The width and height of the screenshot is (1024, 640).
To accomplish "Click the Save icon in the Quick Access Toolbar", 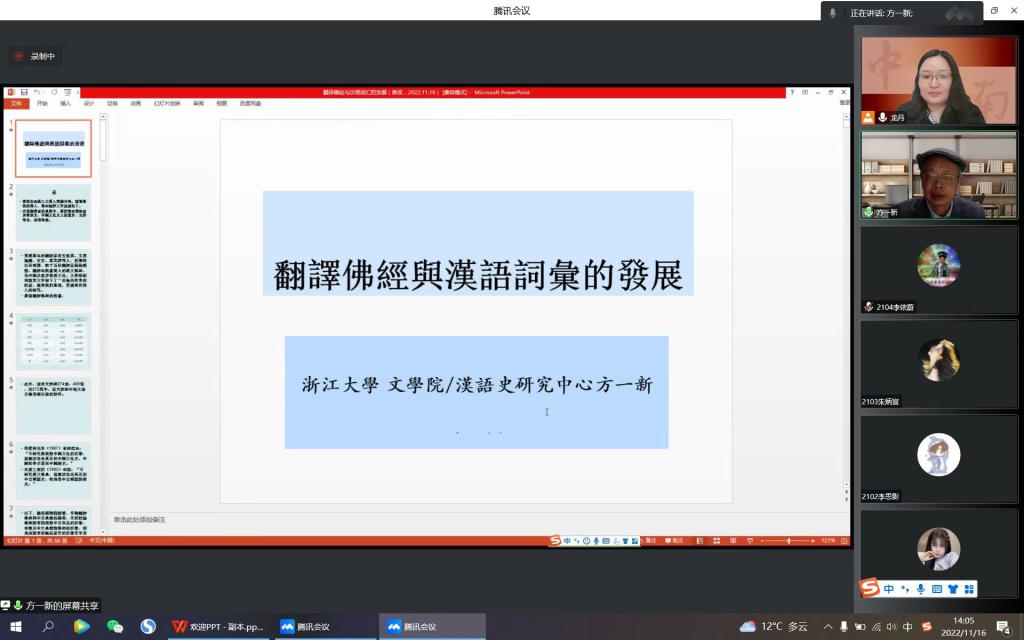I will click(23, 92).
